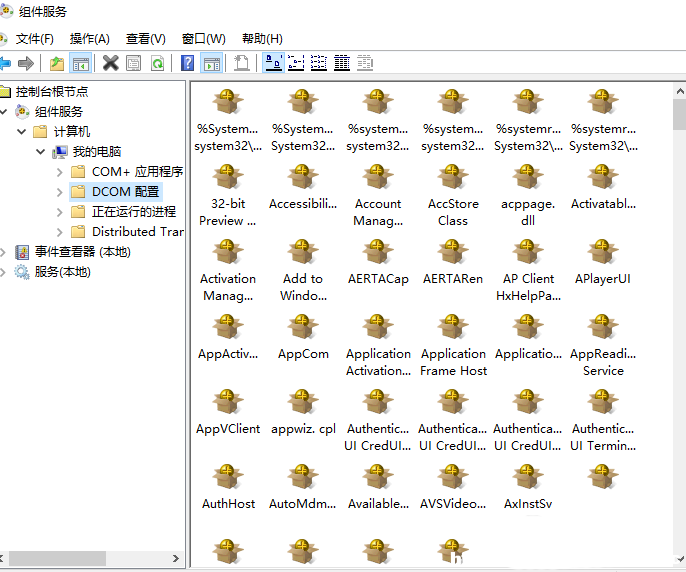686x572 pixels.
Task: Select 组件服务 in the tree
Action: tap(59, 112)
